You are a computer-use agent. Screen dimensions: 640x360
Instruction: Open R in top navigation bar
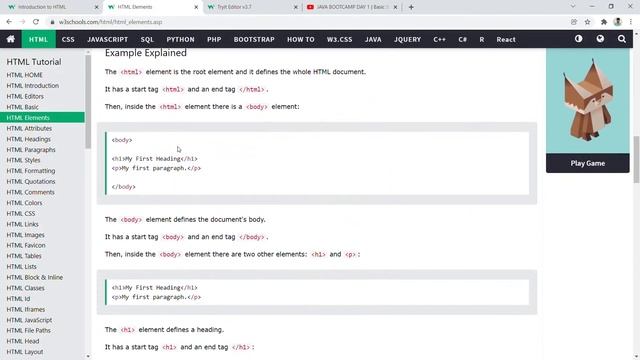pyautogui.click(x=482, y=39)
